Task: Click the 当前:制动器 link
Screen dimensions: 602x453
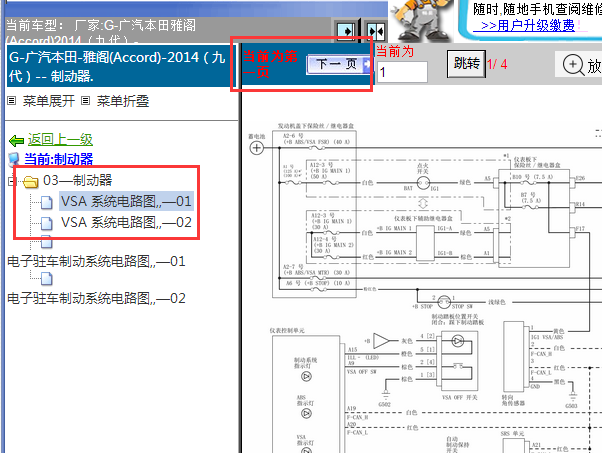Action: coord(59,159)
